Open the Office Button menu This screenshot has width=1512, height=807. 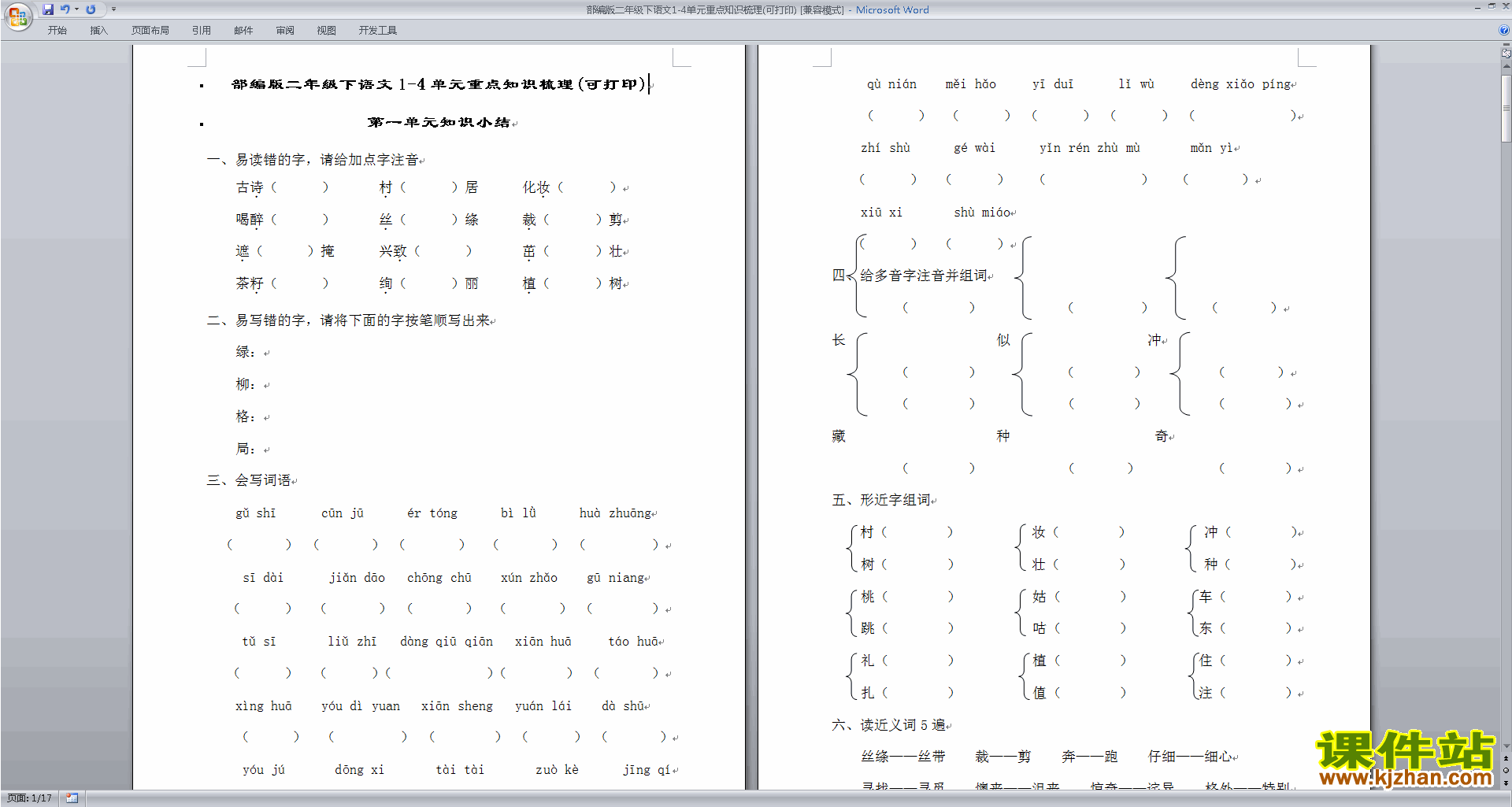coord(17,16)
